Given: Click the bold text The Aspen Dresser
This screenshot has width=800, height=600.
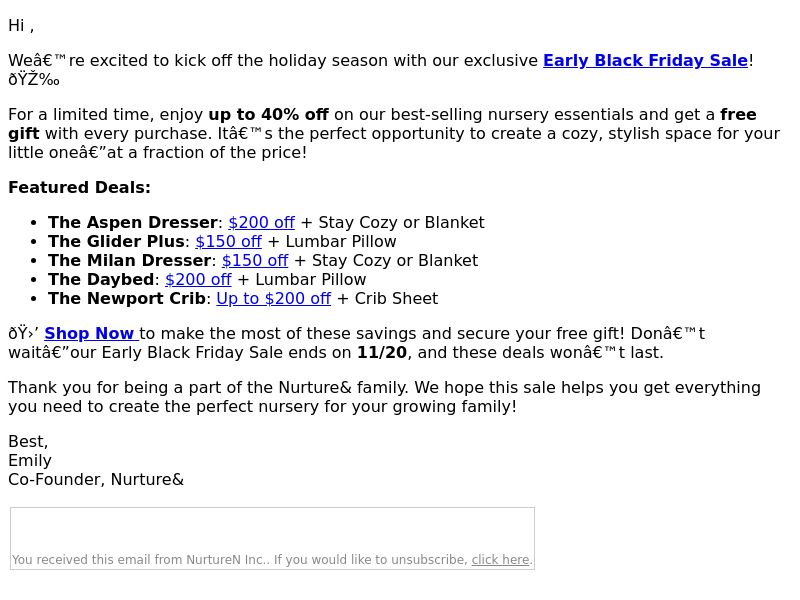Looking at the screenshot, I should 133,223.
